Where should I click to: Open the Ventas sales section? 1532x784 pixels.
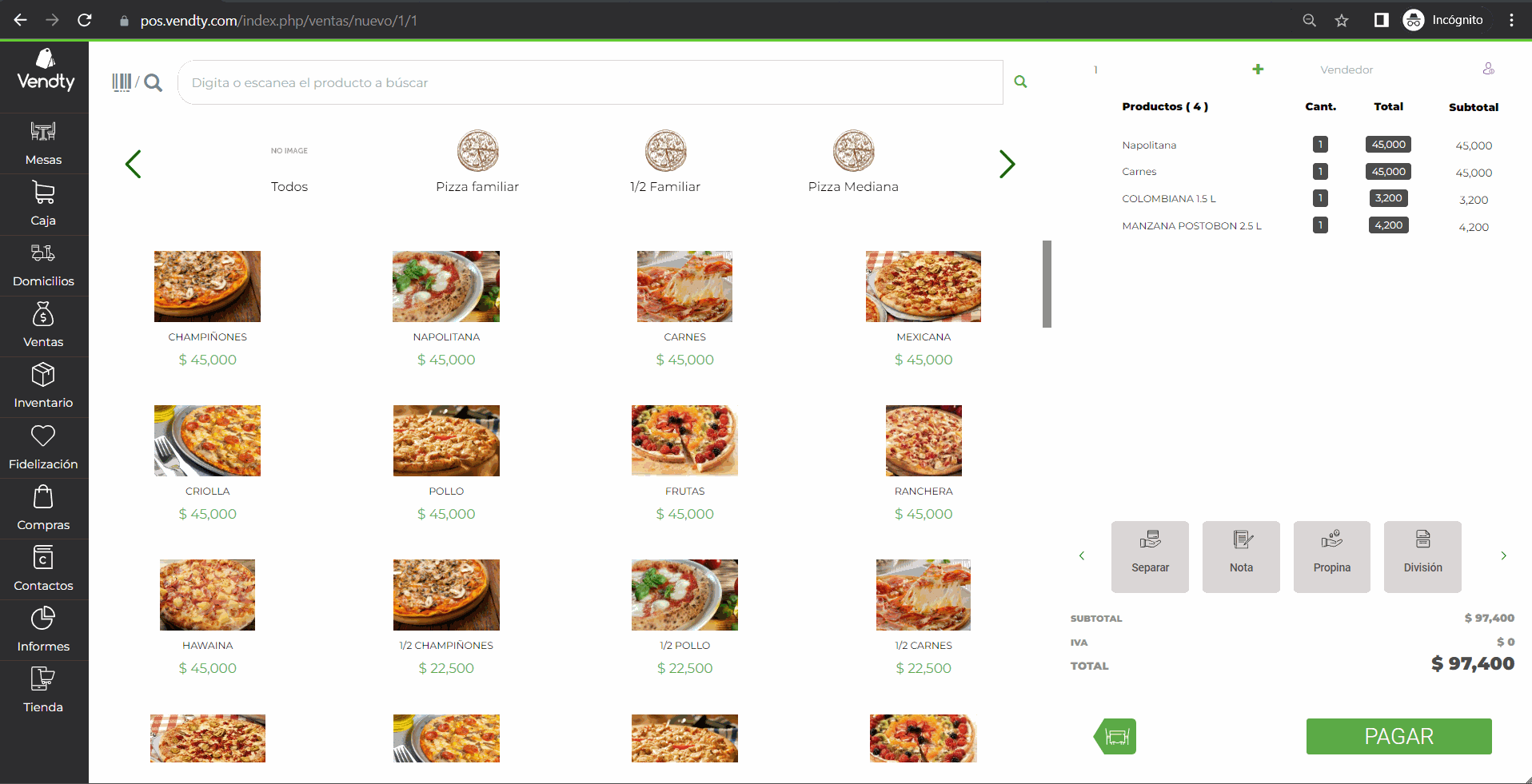[43, 326]
